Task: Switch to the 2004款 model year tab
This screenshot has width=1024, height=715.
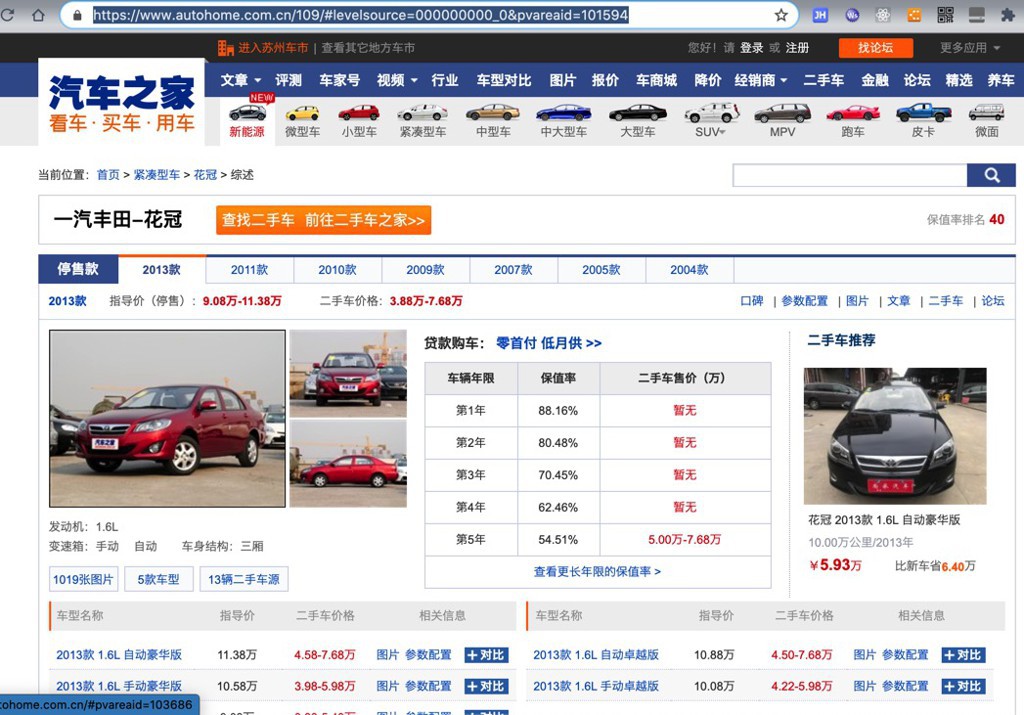Action: [x=689, y=270]
